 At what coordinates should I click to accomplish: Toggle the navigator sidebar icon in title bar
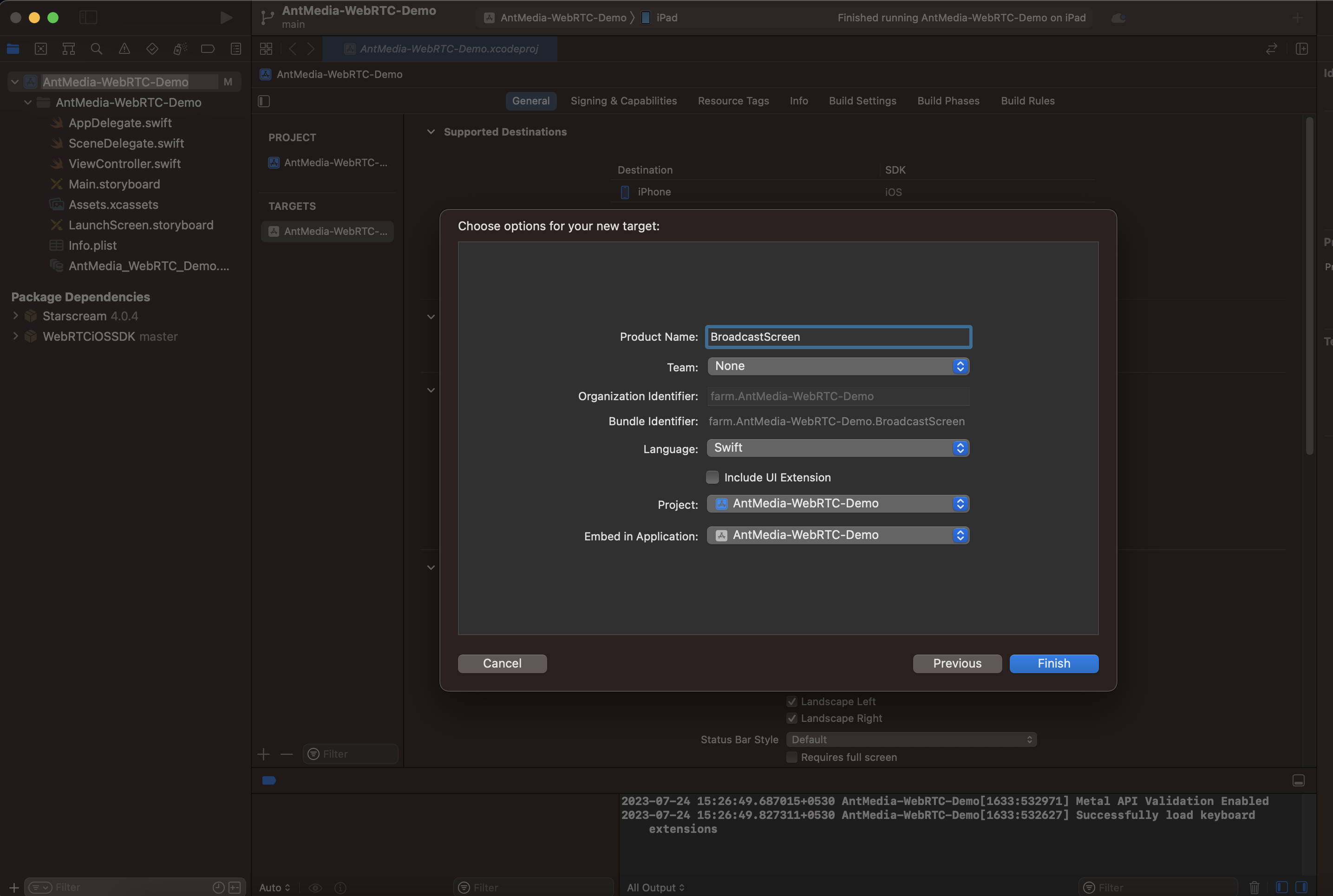(x=88, y=18)
